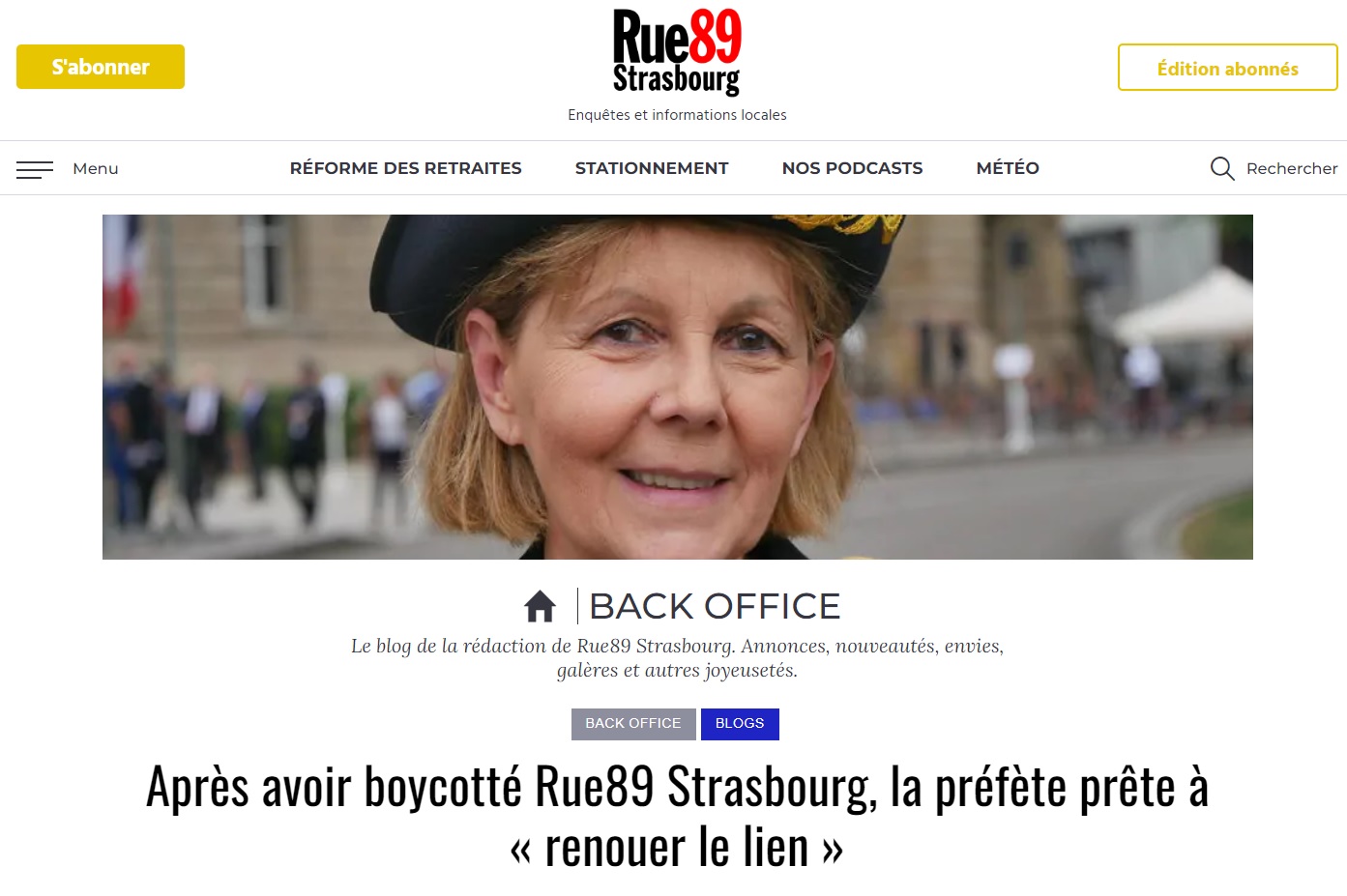Select Nos Podcasts in navigation
The height and width of the screenshot is (896, 1347).
tap(853, 168)
